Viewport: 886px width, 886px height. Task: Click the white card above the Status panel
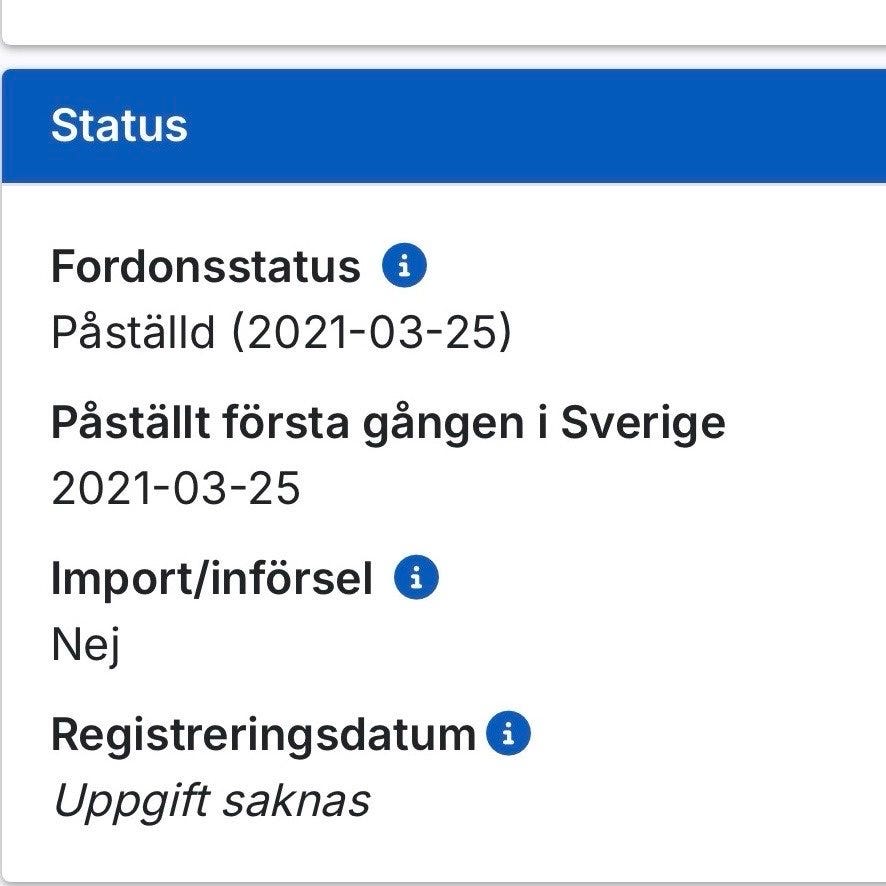444,22
